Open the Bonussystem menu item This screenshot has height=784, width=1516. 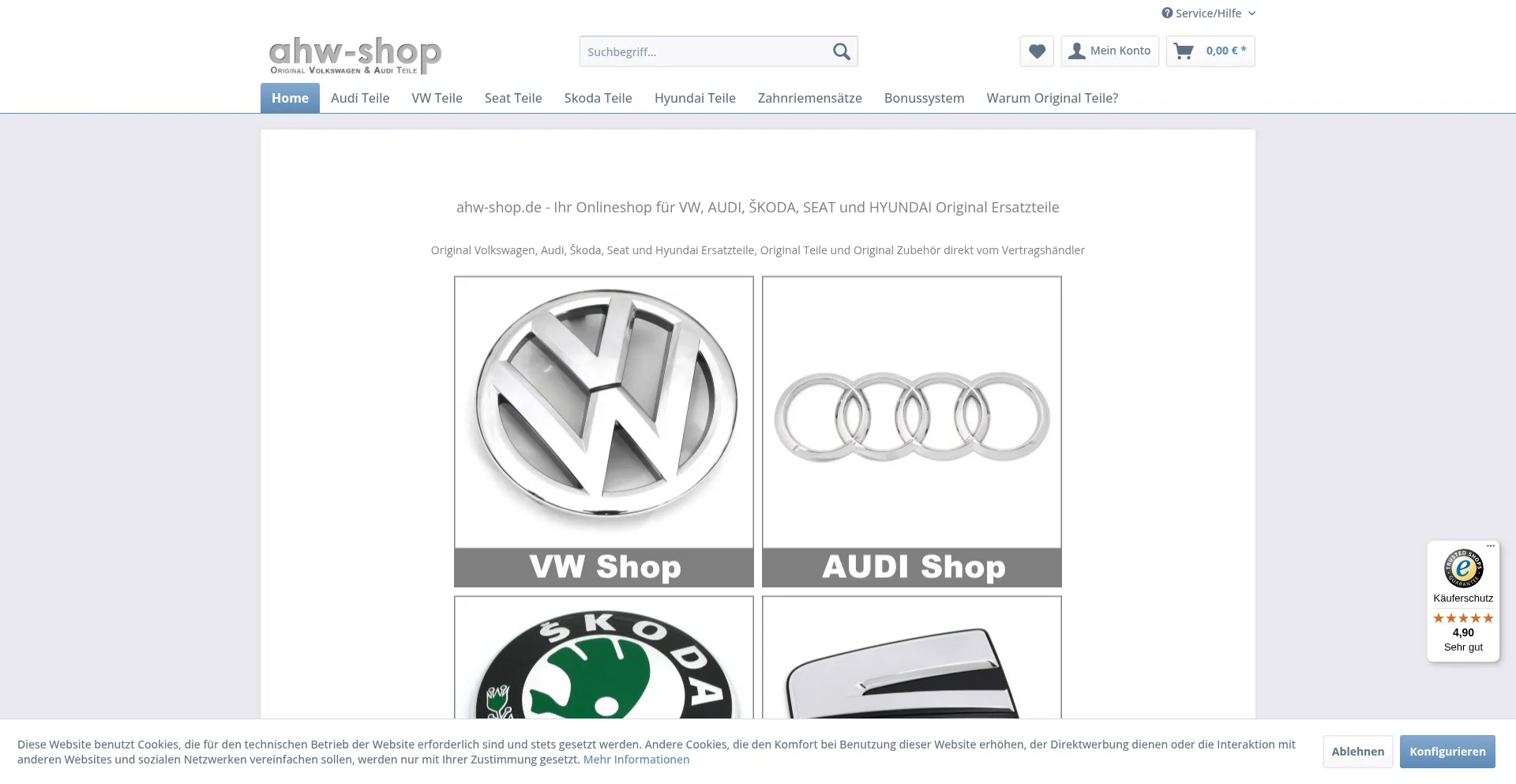tap(924, 98)
